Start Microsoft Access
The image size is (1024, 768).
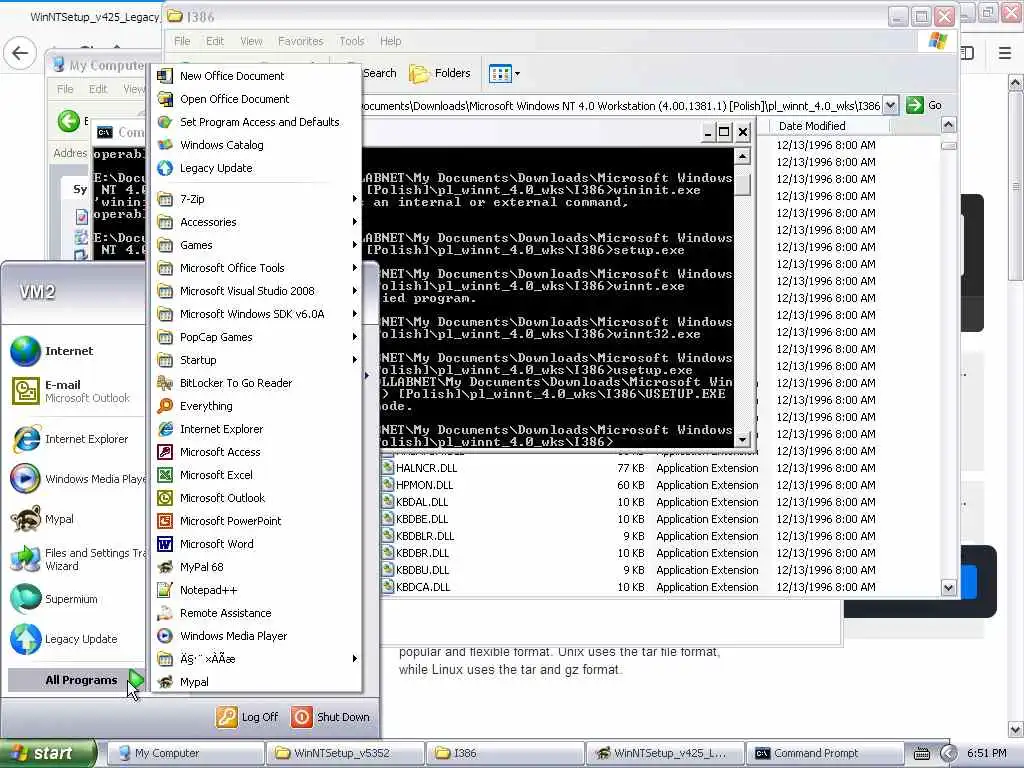click(257, 452)
